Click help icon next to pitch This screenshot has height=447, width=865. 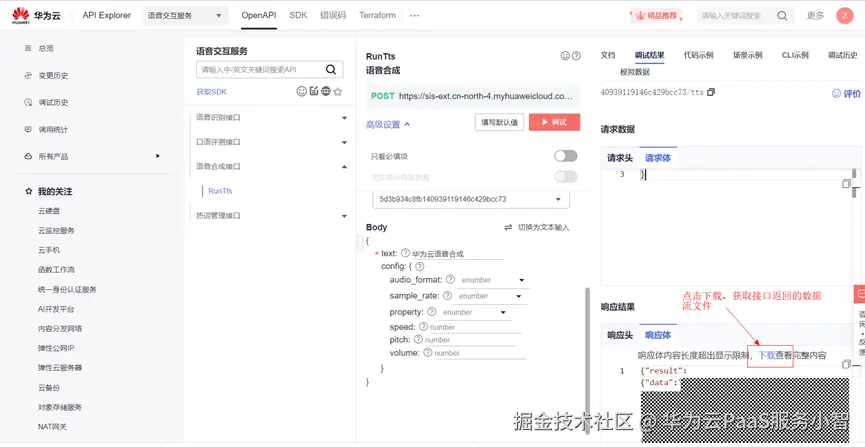pyautogui.click(x=418, y=339)
